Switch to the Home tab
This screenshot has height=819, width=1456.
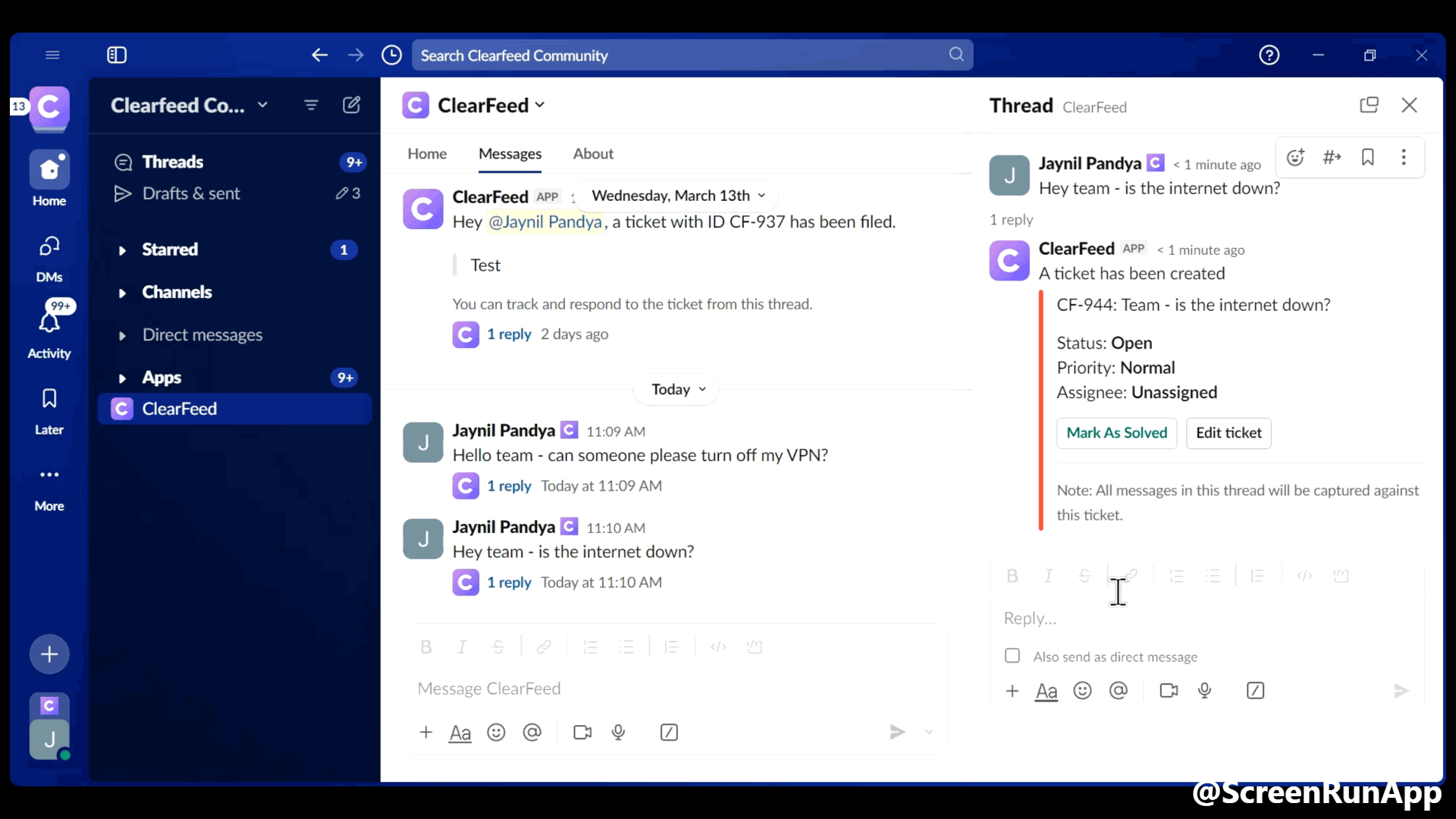pos(427,154)
